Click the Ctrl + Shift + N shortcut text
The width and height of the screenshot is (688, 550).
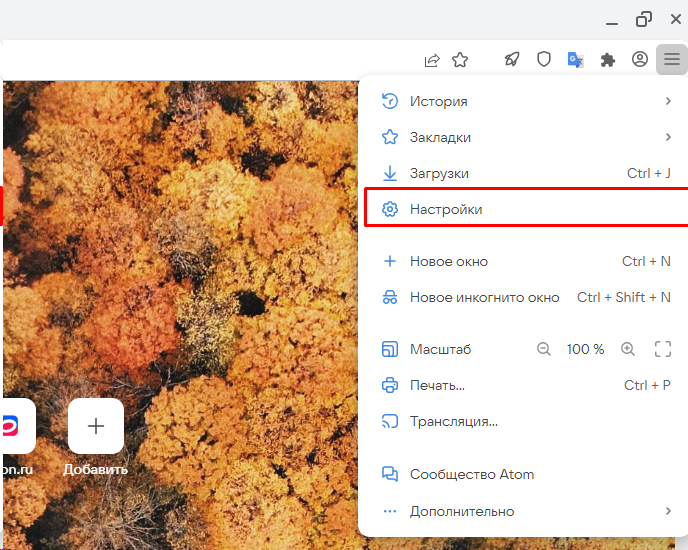[x=624, y=298]
